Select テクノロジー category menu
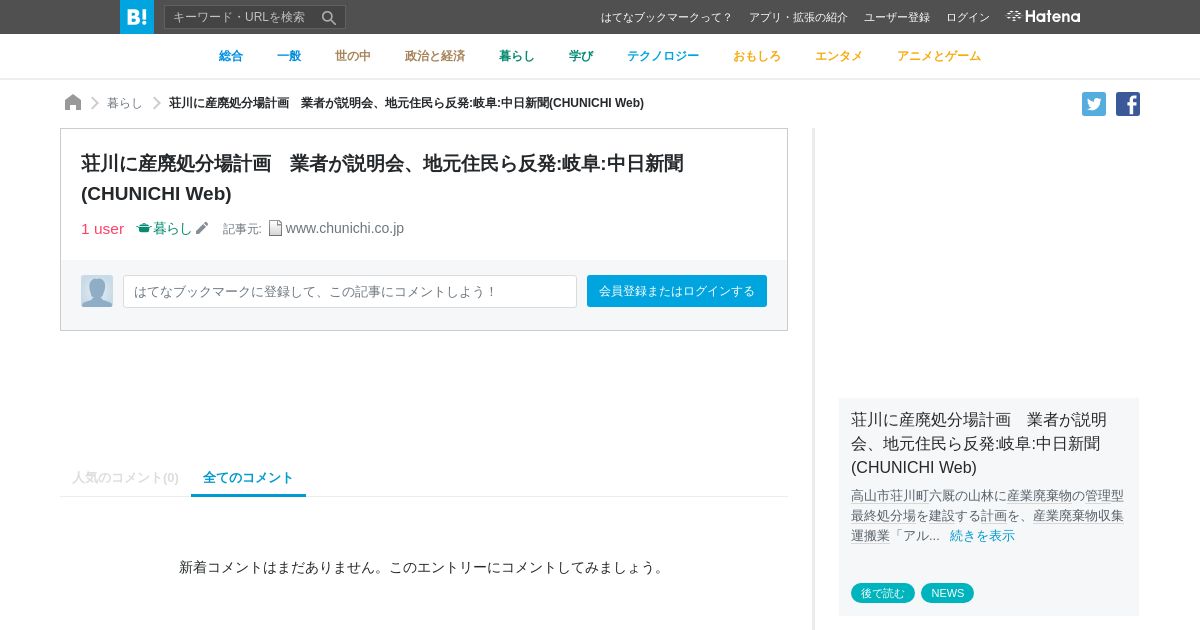 click(663, 56)
